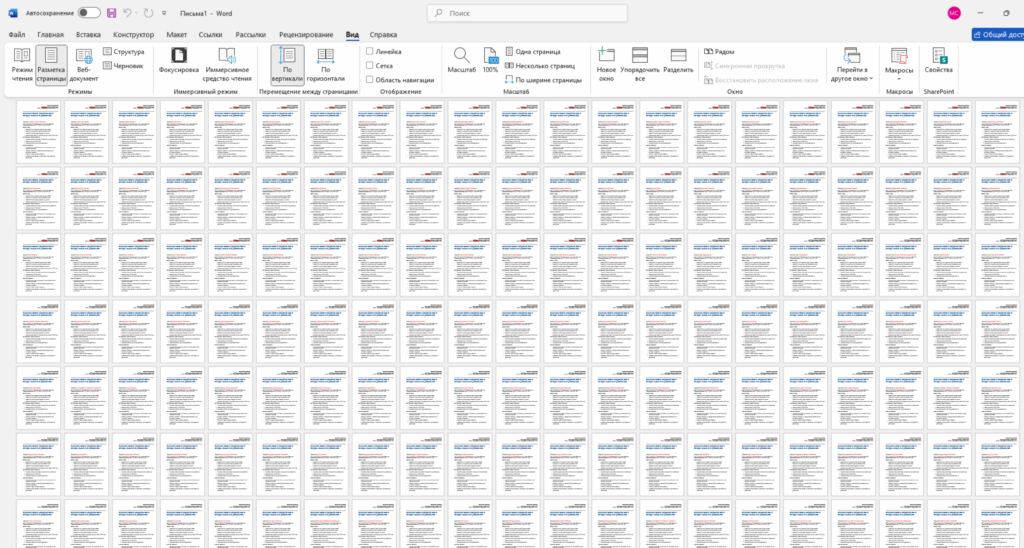Select Режим чтения view icon
The width and height of the screenshot is (1024, 548).
(x=22, y=64)
